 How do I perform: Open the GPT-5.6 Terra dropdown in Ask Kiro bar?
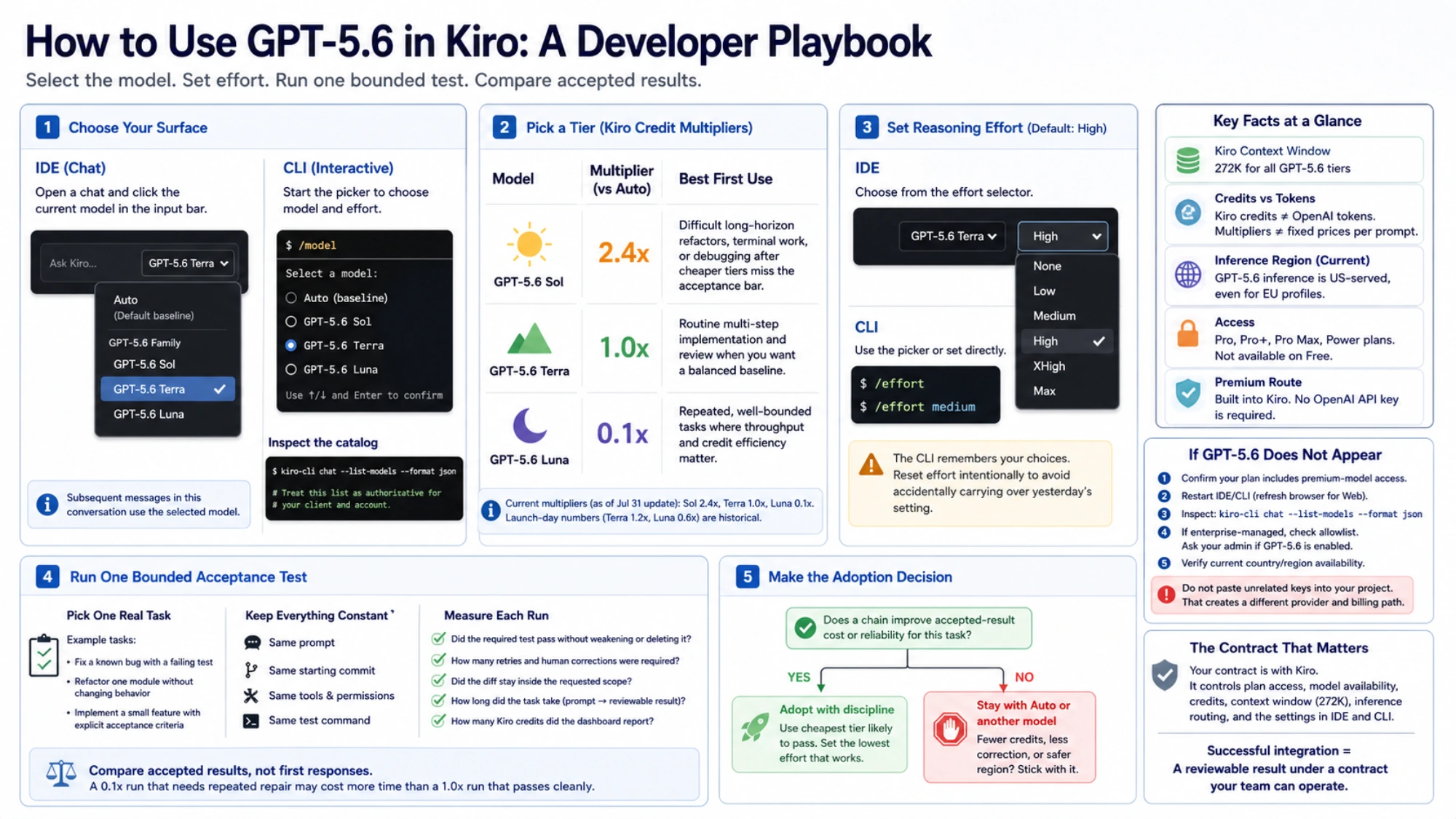coord(189,263)
